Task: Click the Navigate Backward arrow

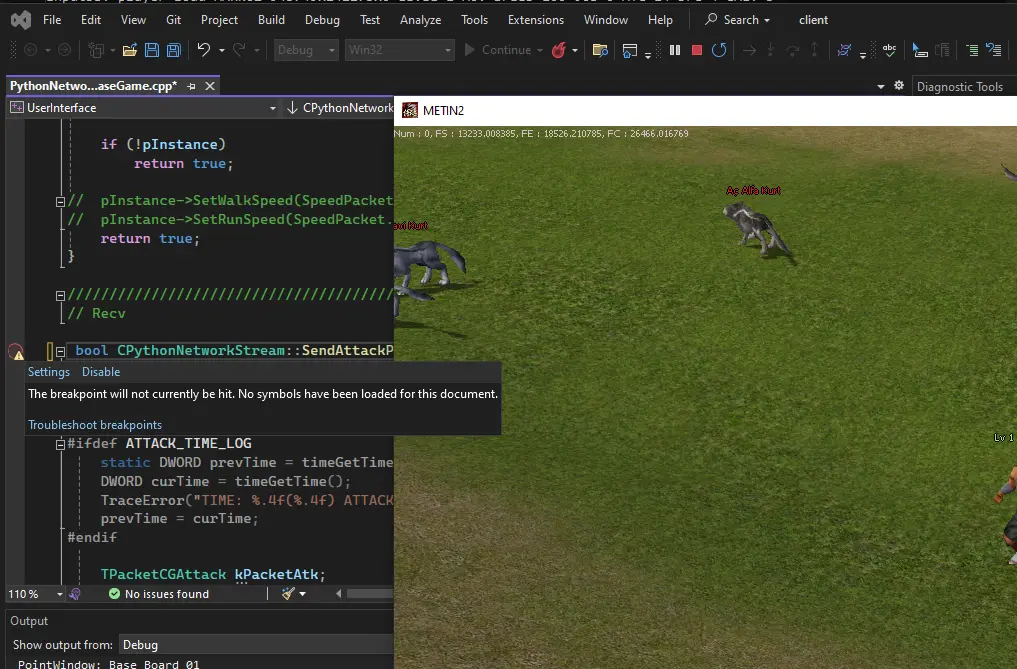Action: (x=30, y=50)
